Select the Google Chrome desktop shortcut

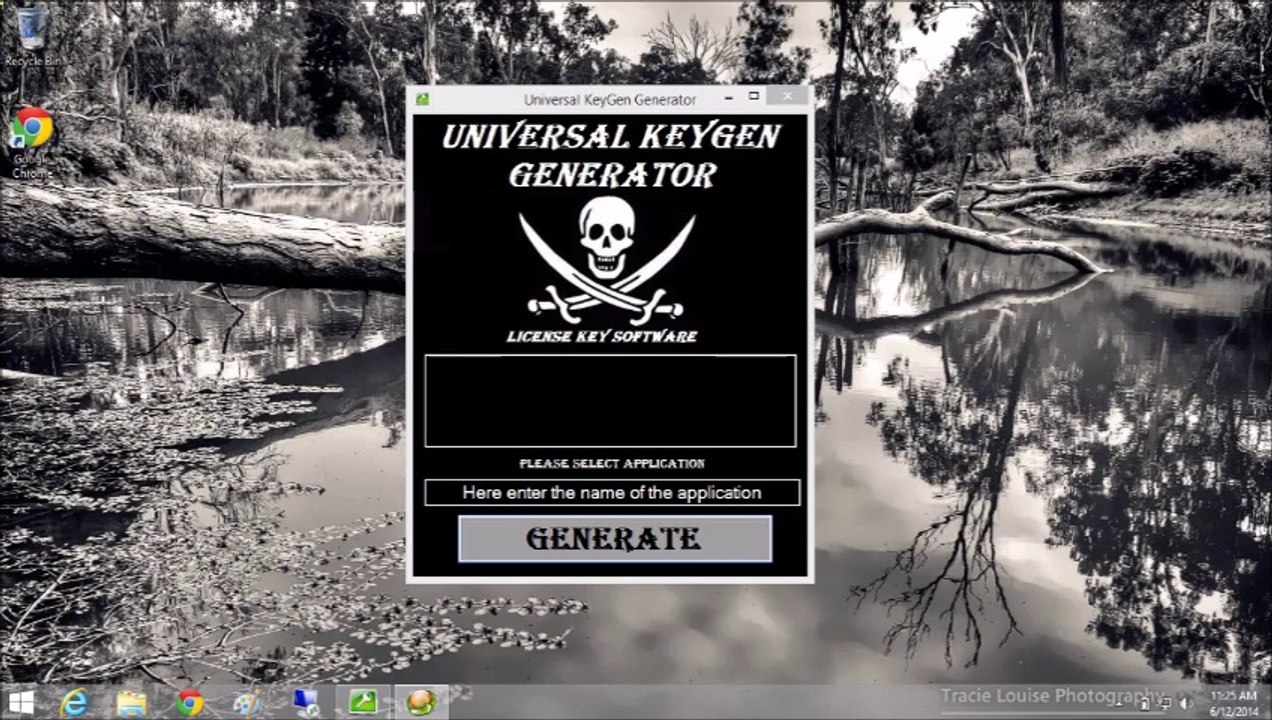click(x=32, y=143)
